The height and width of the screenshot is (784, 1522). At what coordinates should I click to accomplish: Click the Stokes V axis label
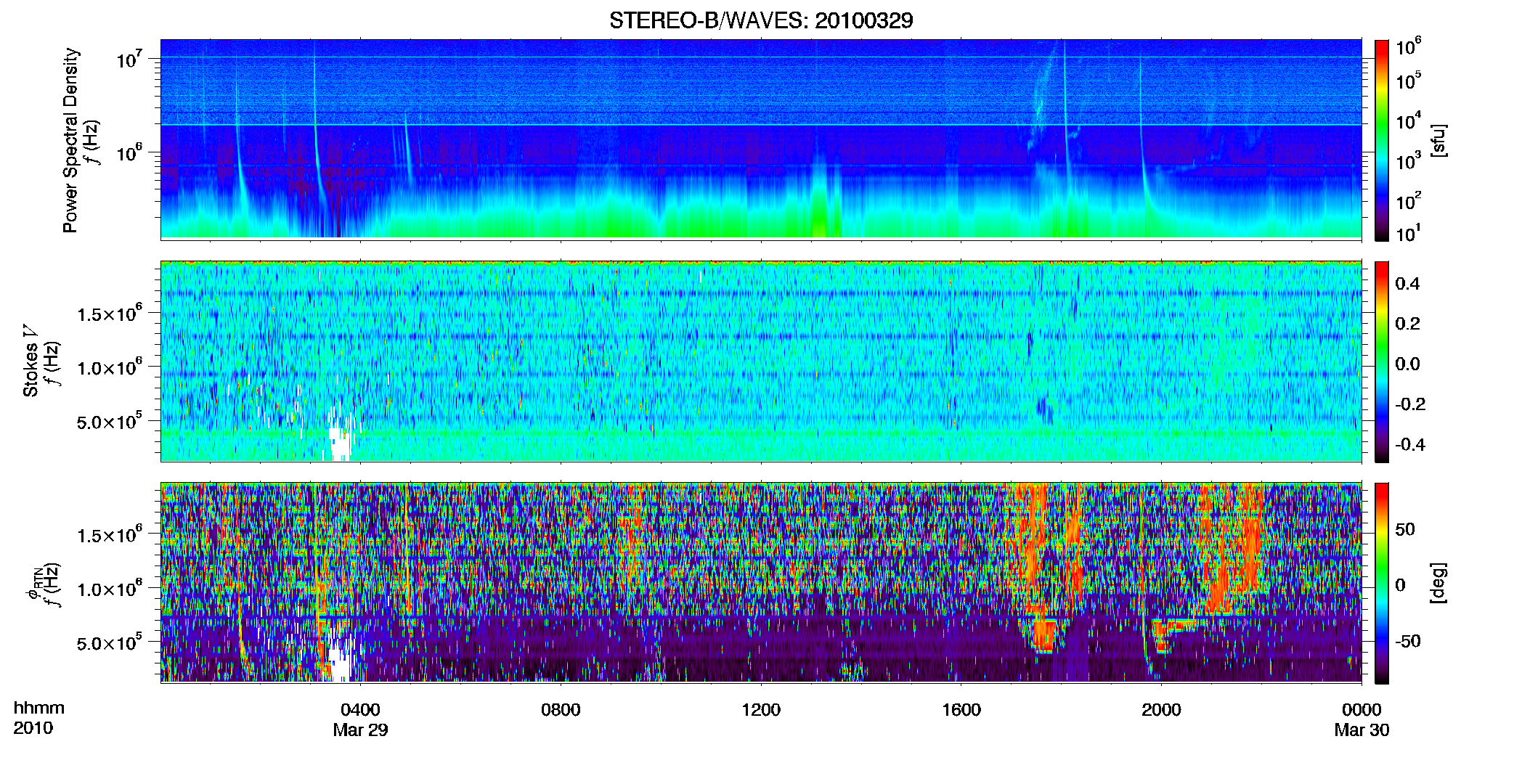[x=30, y=362]
